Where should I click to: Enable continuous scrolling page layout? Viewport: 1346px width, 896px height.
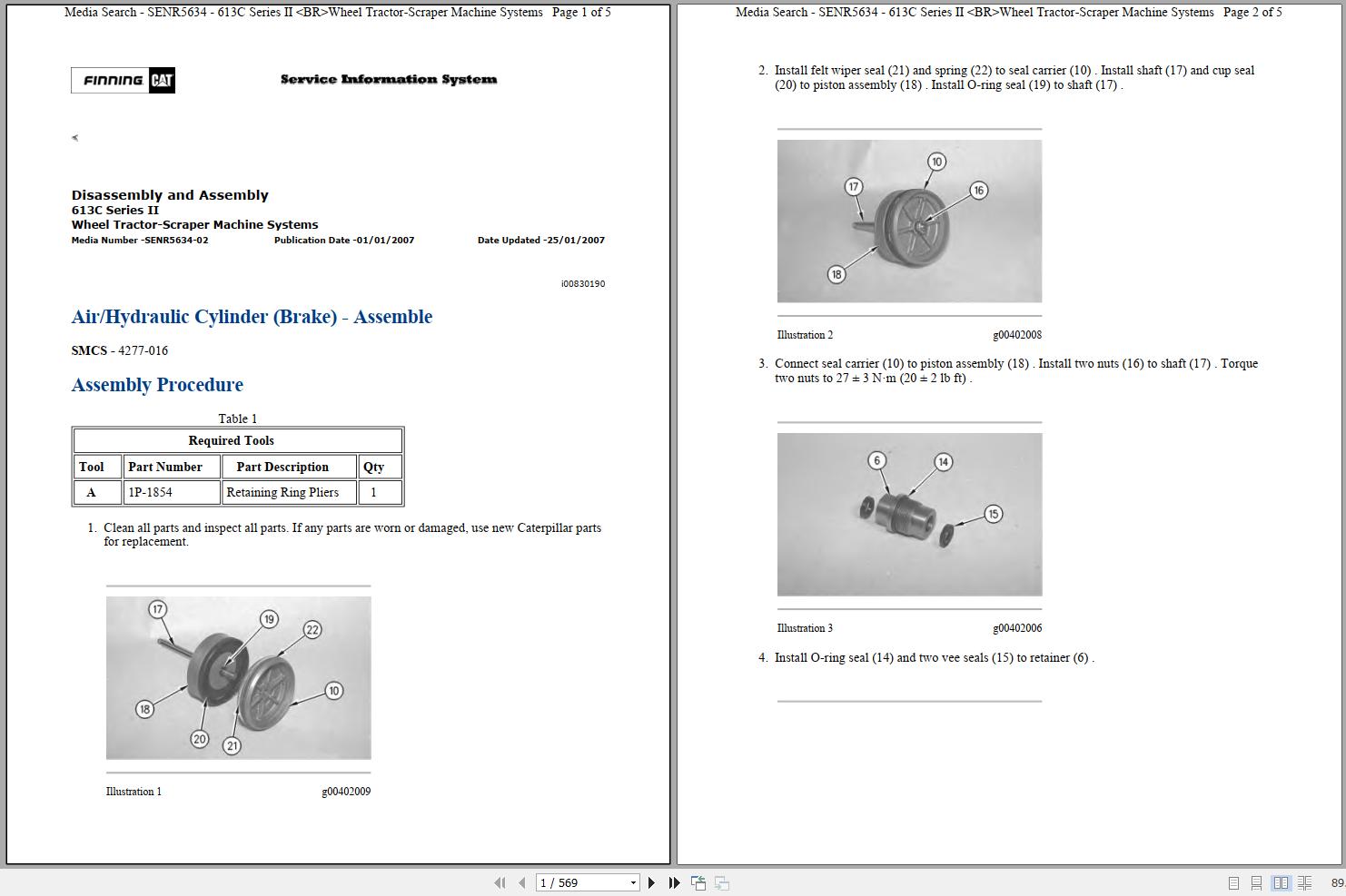pos(1257,881)
